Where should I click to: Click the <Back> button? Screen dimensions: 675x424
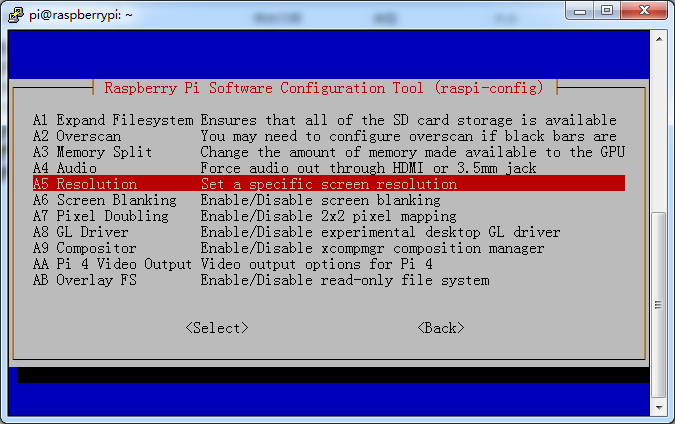(x=441, y=328)
